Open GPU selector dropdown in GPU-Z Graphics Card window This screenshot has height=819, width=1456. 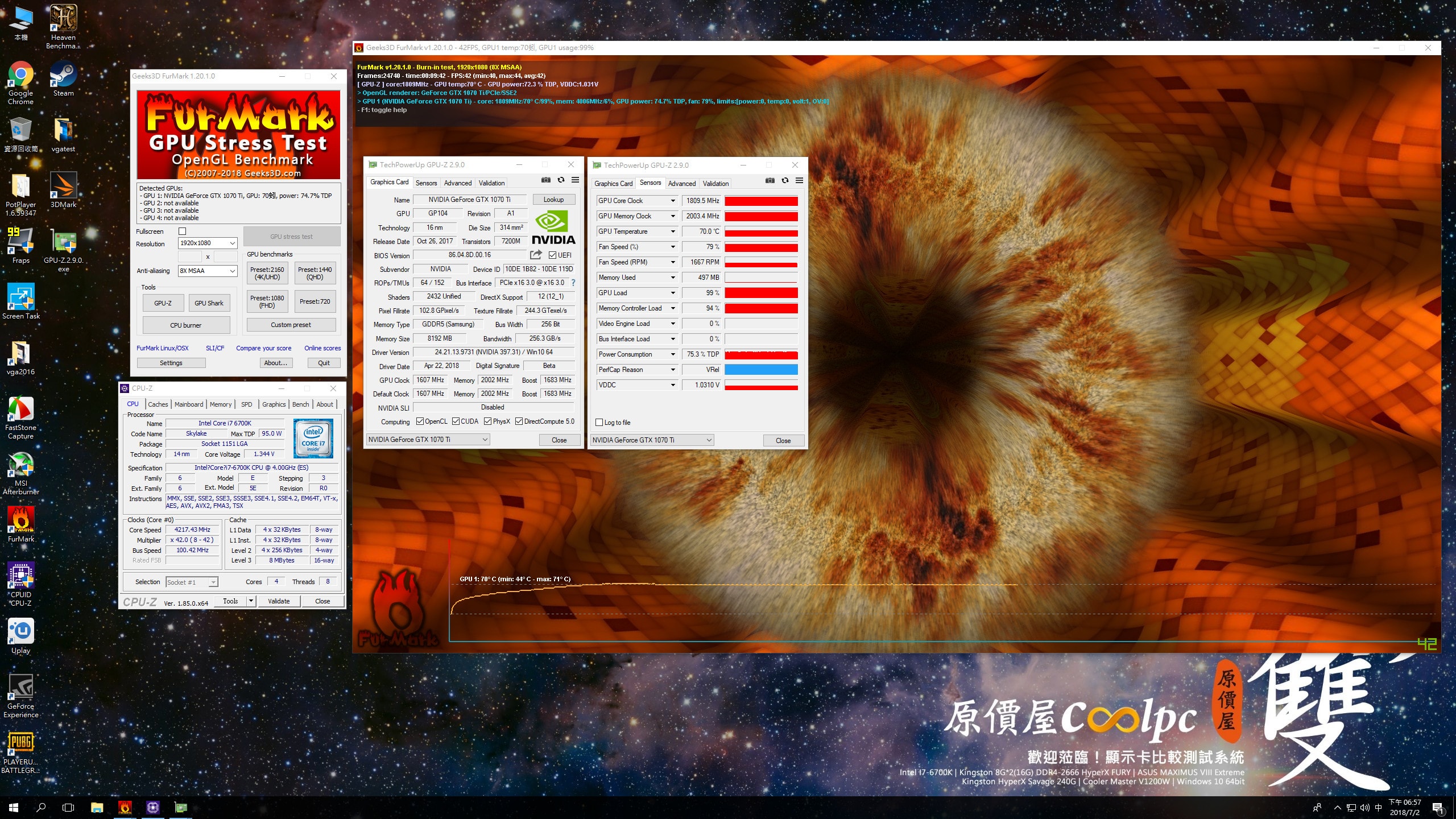click(x=428, y=439)
